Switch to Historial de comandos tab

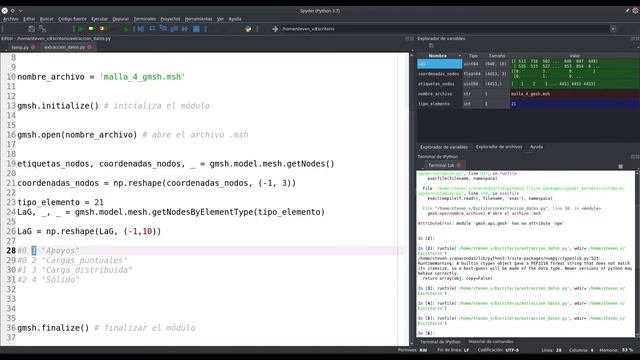coord(491,342)
